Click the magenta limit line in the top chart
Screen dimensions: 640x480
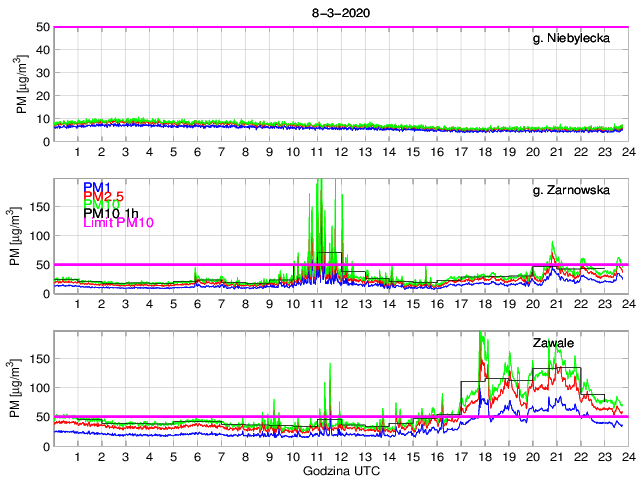click(340, 27)
